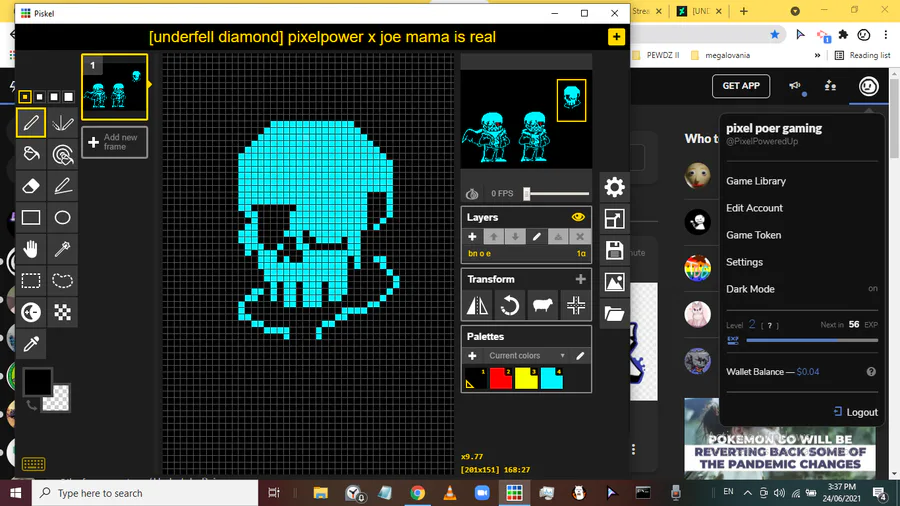Select the second pen size option

pyautogui.click(x=39, y=96)
